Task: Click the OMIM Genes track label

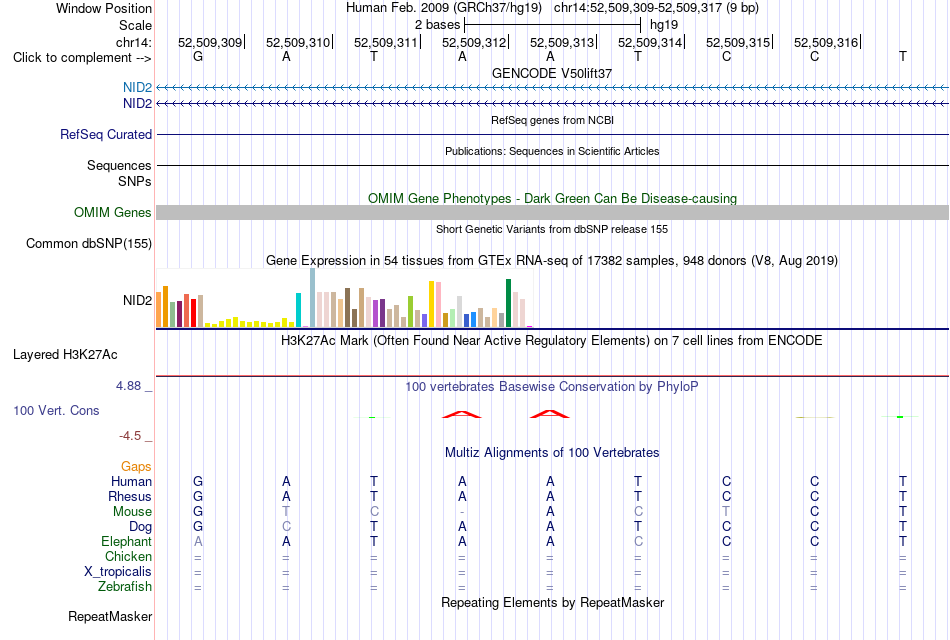Action: 112,212
